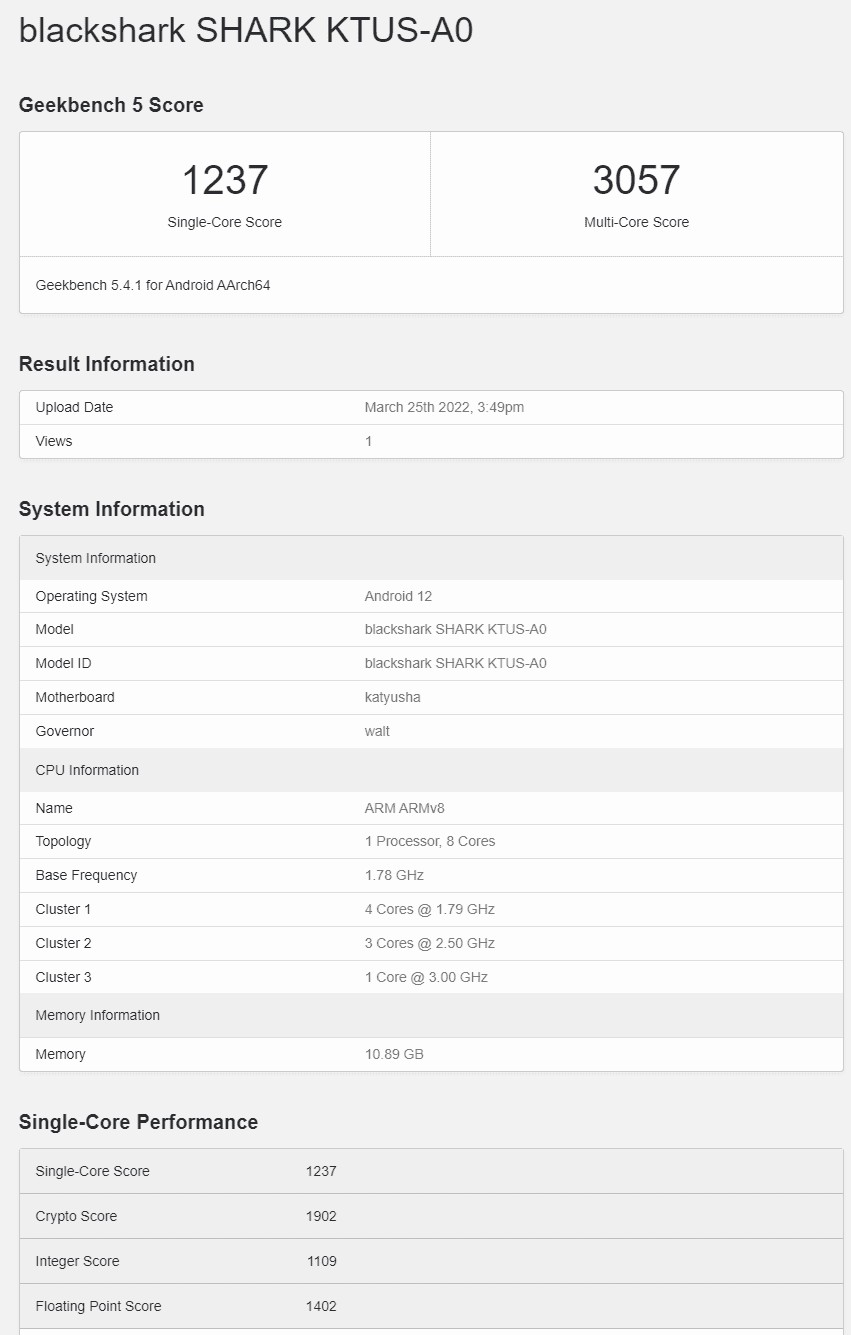
Task: Click the "Crypto Score" label
Action: [x=76, y=1216]
